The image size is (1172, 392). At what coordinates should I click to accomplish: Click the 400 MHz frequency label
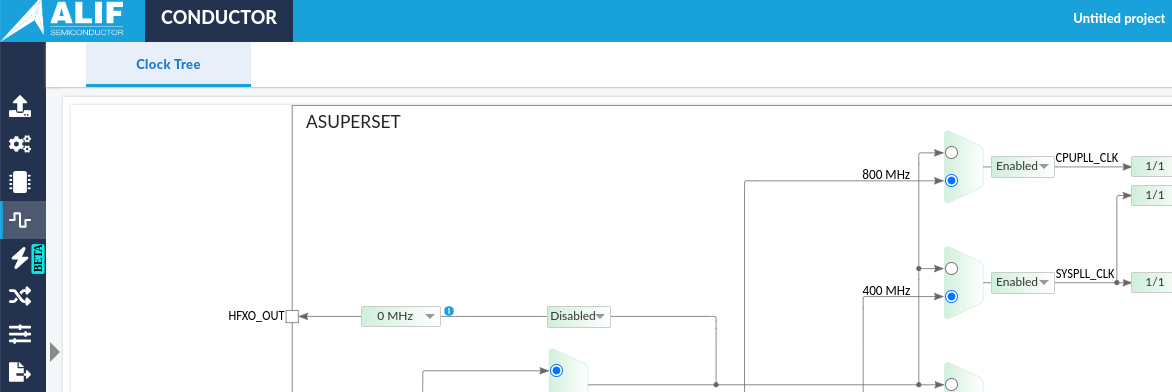click(x=886, y=291)
